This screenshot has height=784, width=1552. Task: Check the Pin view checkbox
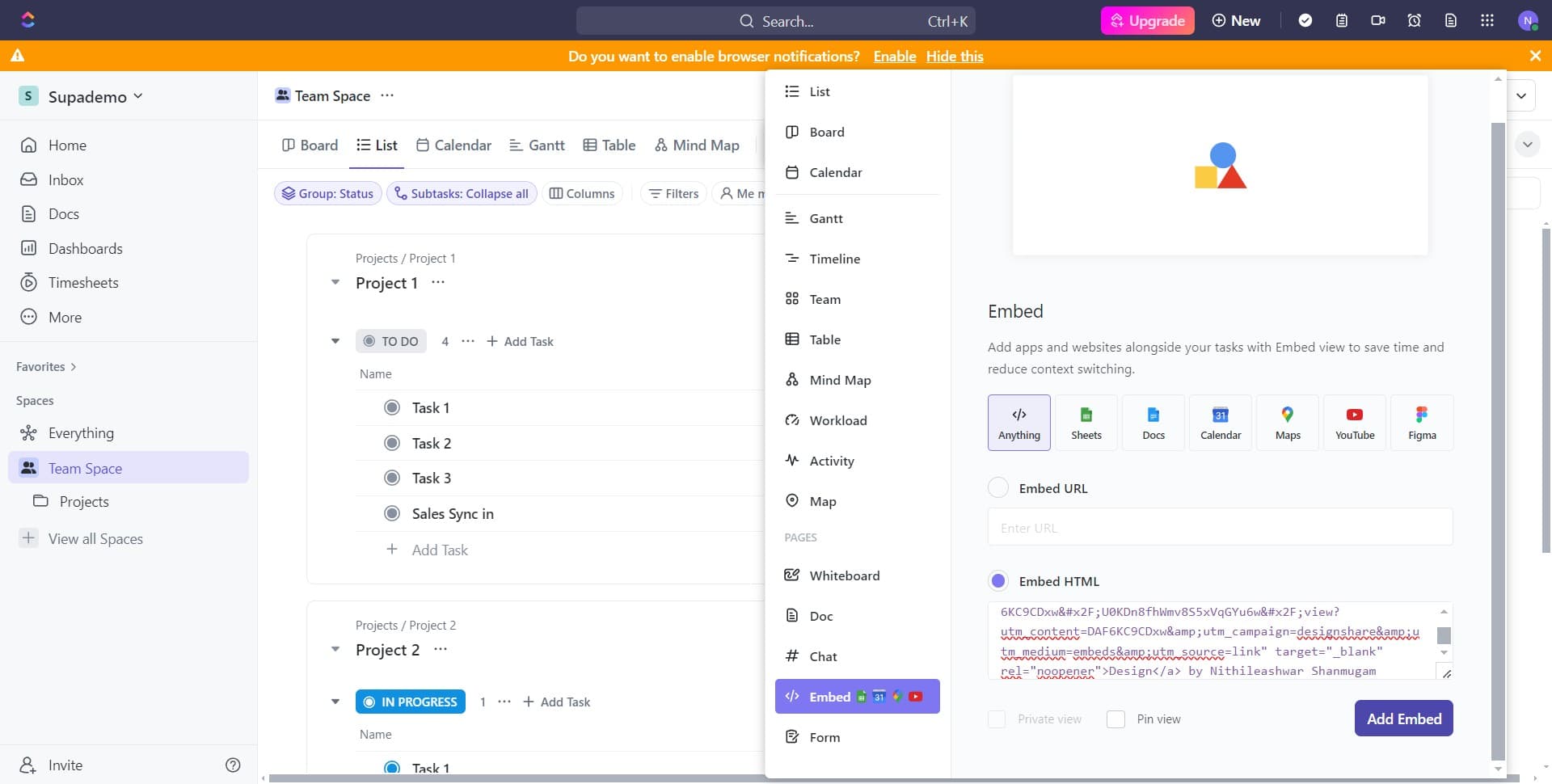click(1116, 719)
